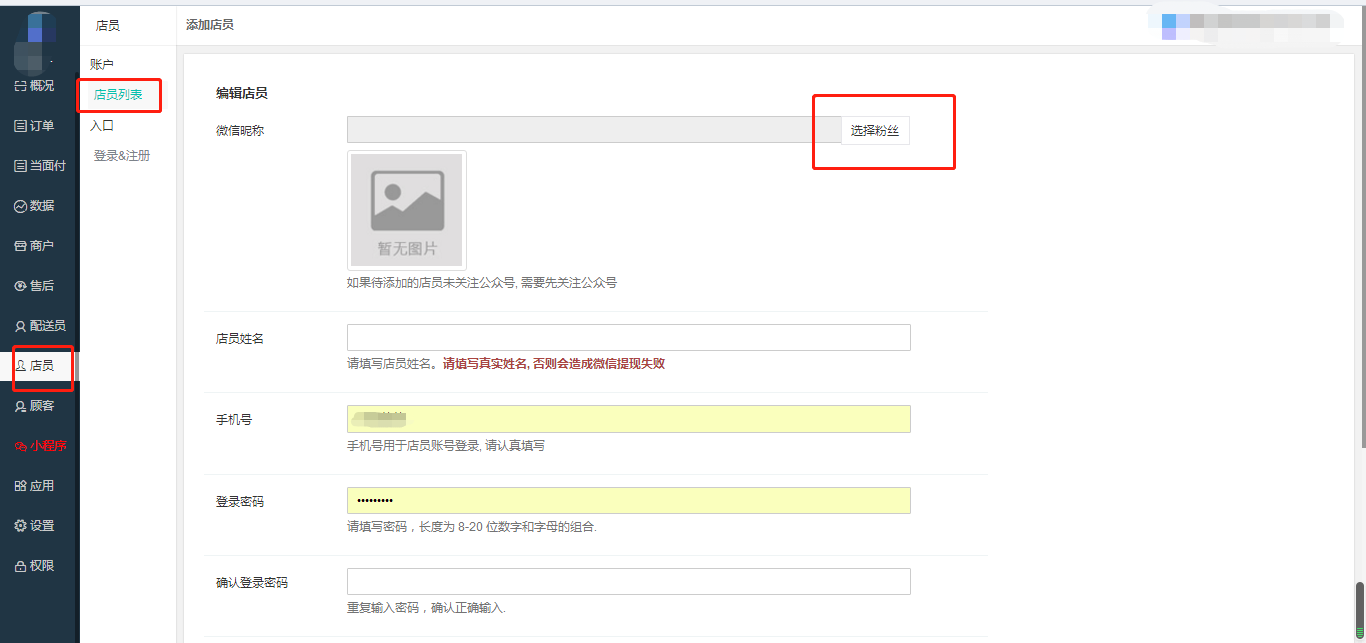1366x643 pixels.
Task: Click 入口 submenu heading
Action: point(102,126)
